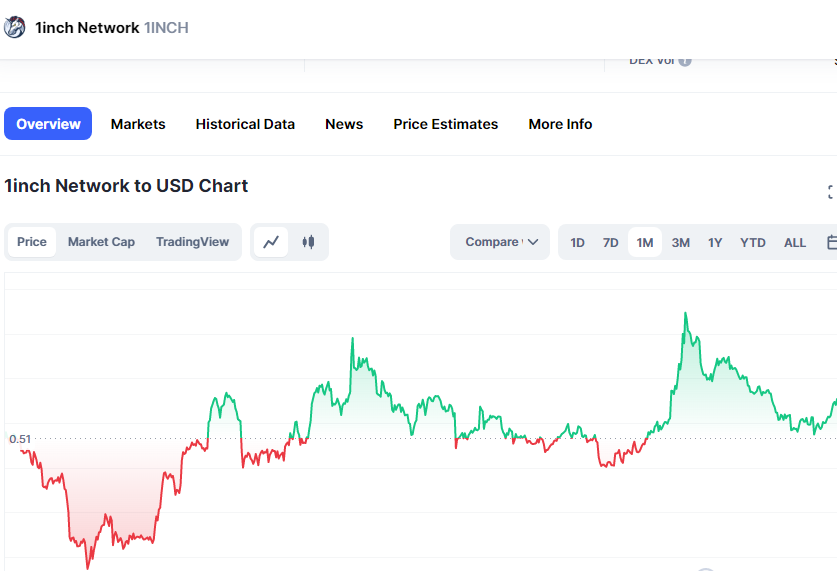This screenshot has width=837, height=571.
Task: Open the calendar date range icon
Action: 831,242
